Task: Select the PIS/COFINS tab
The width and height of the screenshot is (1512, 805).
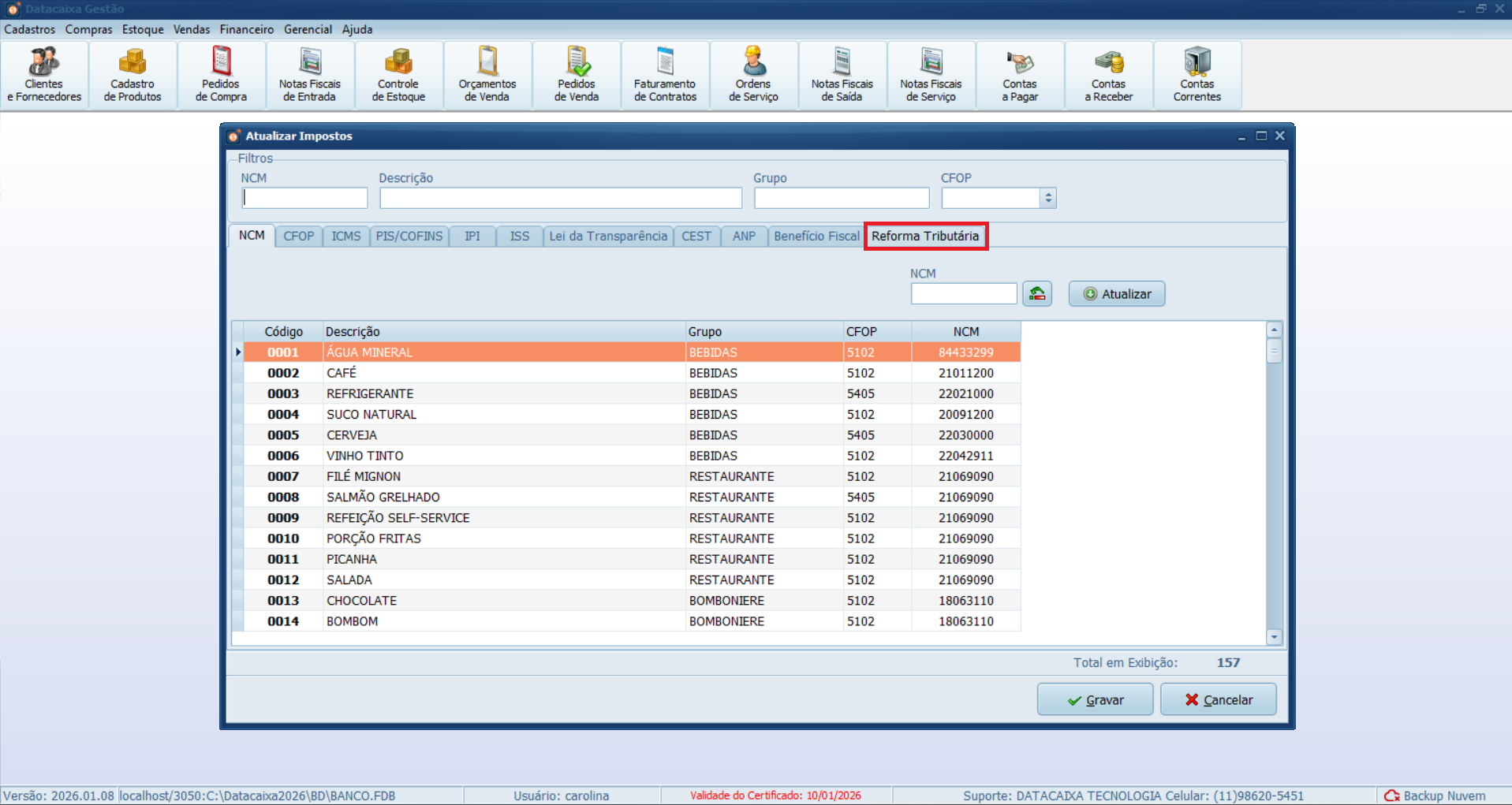Action: pyautogui.click(x=409, y=237)
